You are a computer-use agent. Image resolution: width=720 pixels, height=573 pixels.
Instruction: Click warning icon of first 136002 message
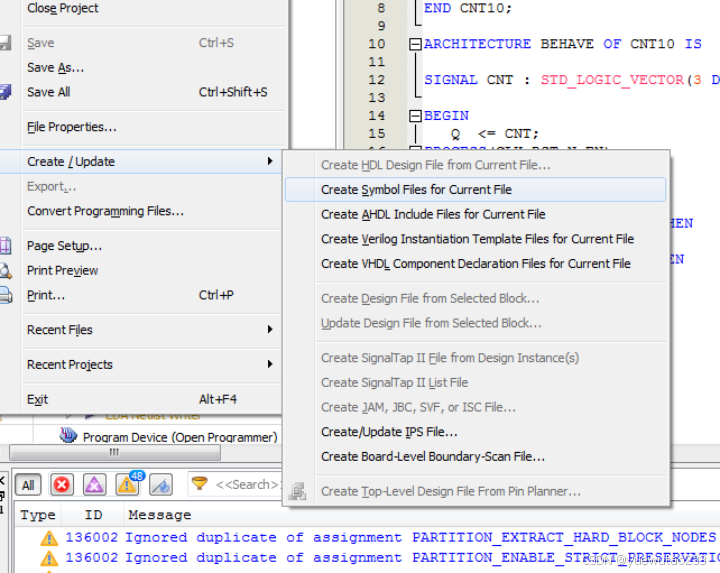pos(49,538)
